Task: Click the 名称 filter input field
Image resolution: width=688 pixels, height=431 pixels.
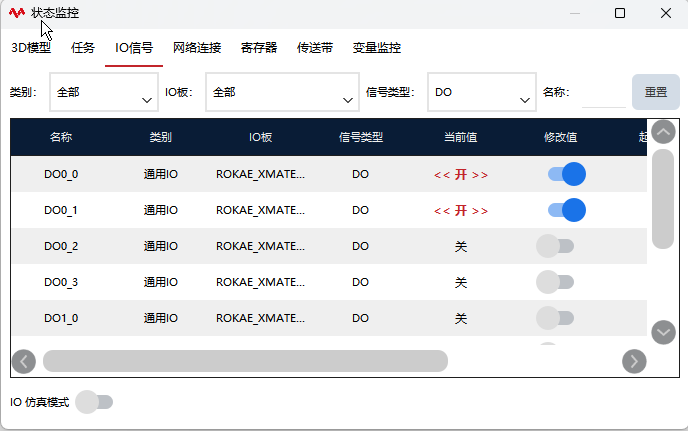Action: point(603,93)
